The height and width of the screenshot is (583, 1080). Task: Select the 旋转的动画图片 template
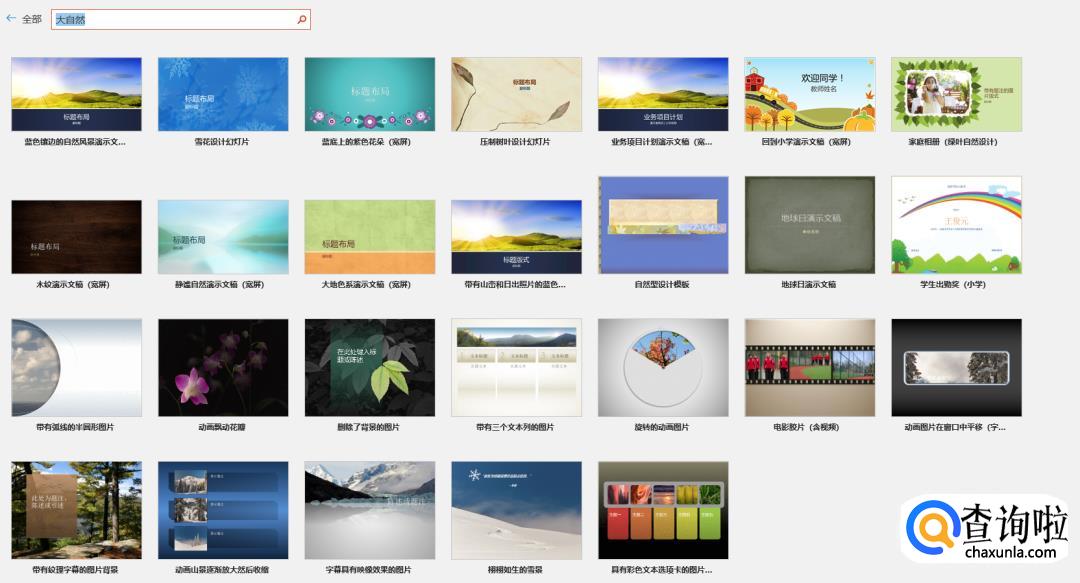pyautogui.click(x=663, y=367)
